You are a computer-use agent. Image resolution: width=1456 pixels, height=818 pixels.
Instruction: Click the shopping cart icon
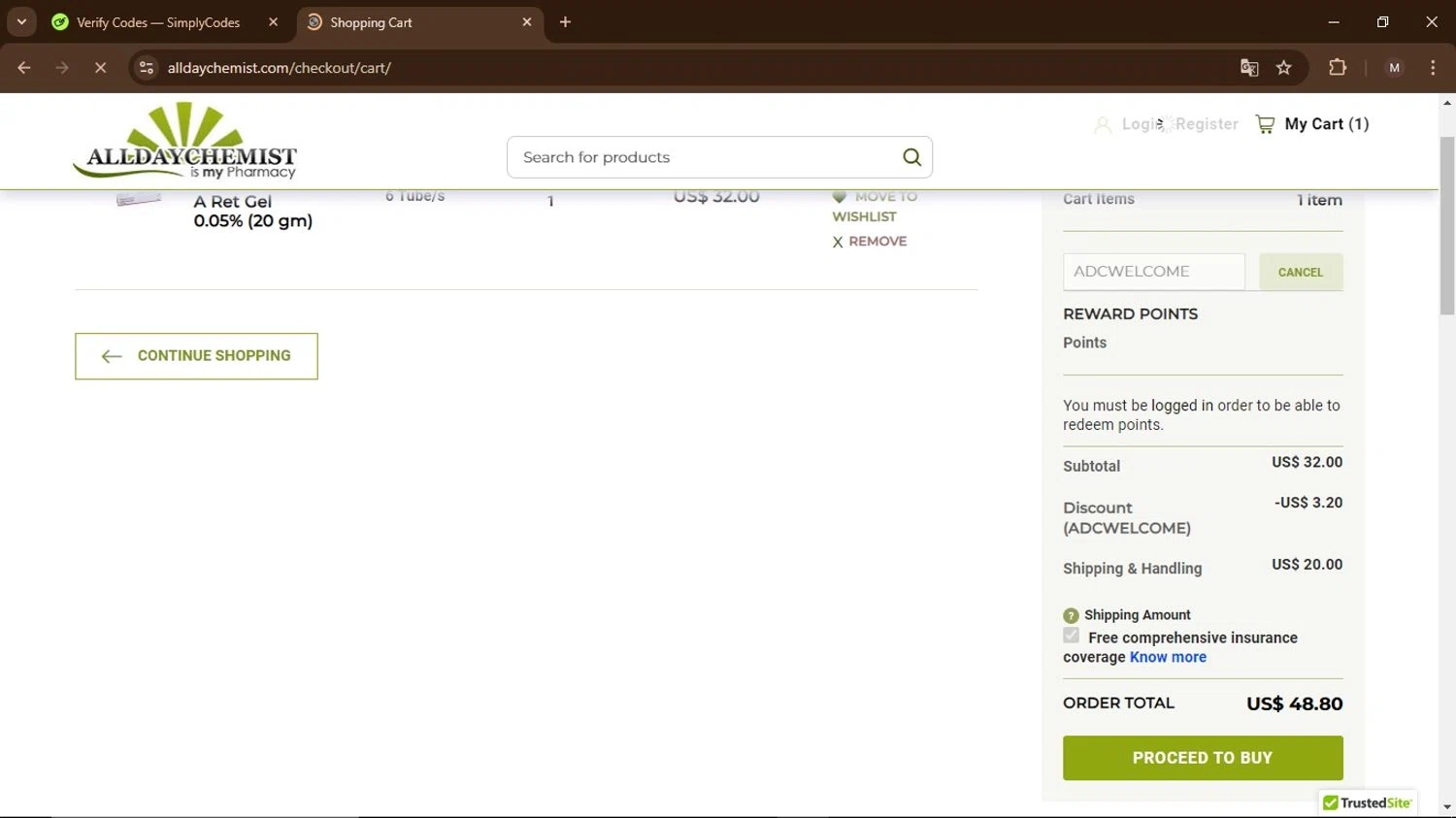(1265, 124)
